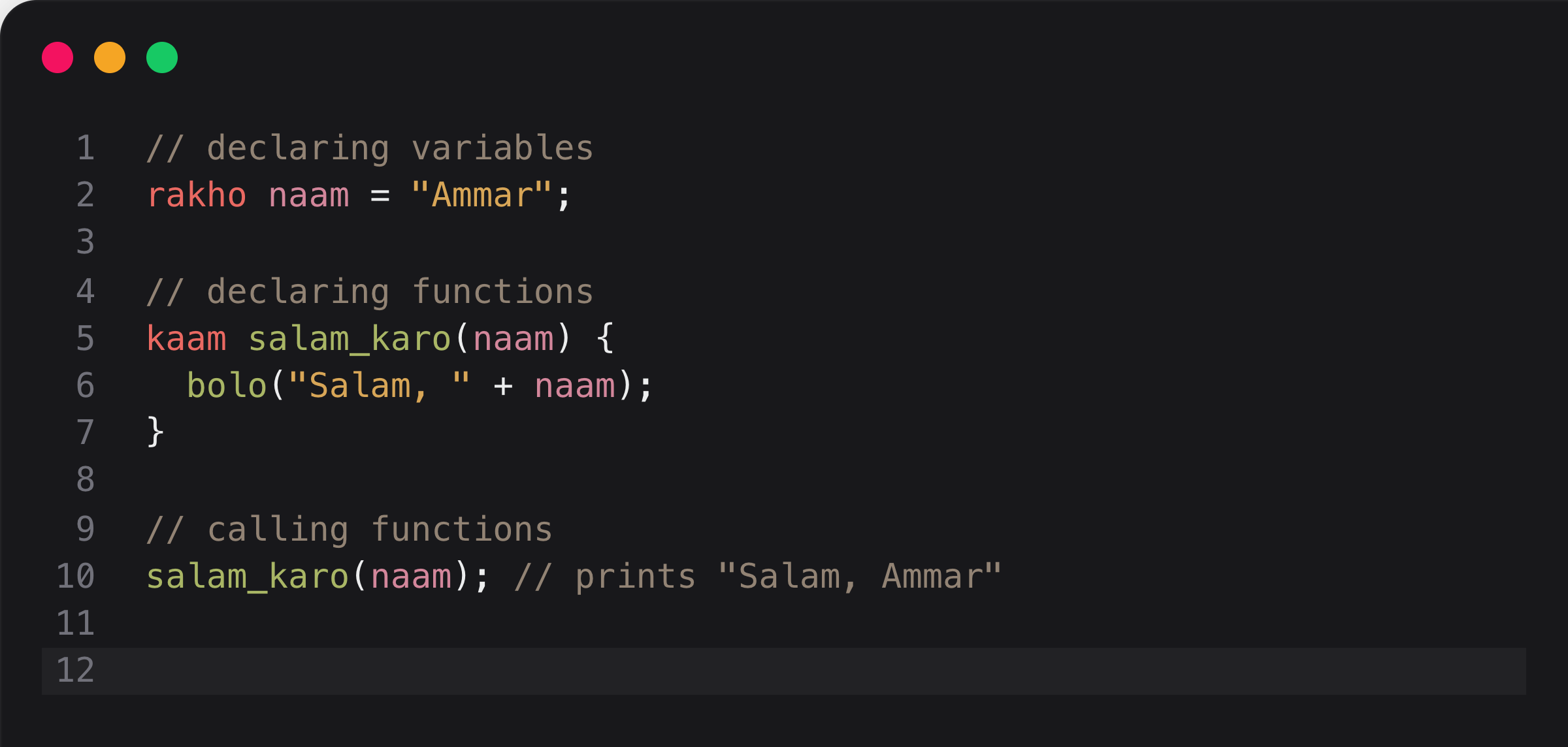1568x747 pixels.
Task: Click the "rakho" keyword
Action: coord(197,196)
